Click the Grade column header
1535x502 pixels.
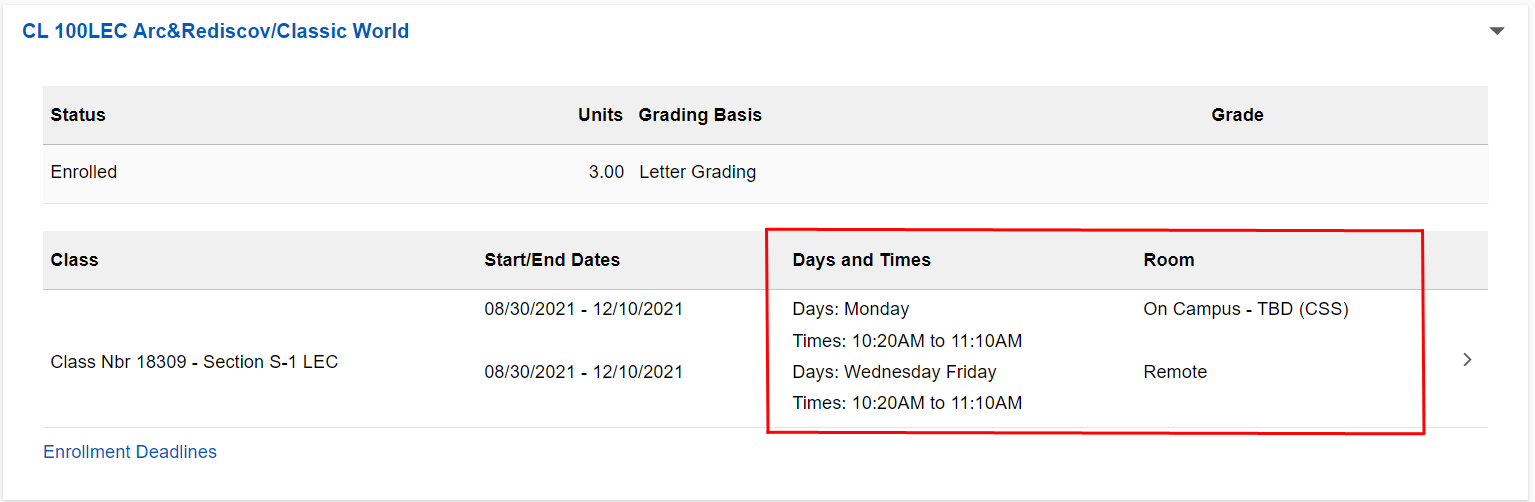coord(1237,115)
